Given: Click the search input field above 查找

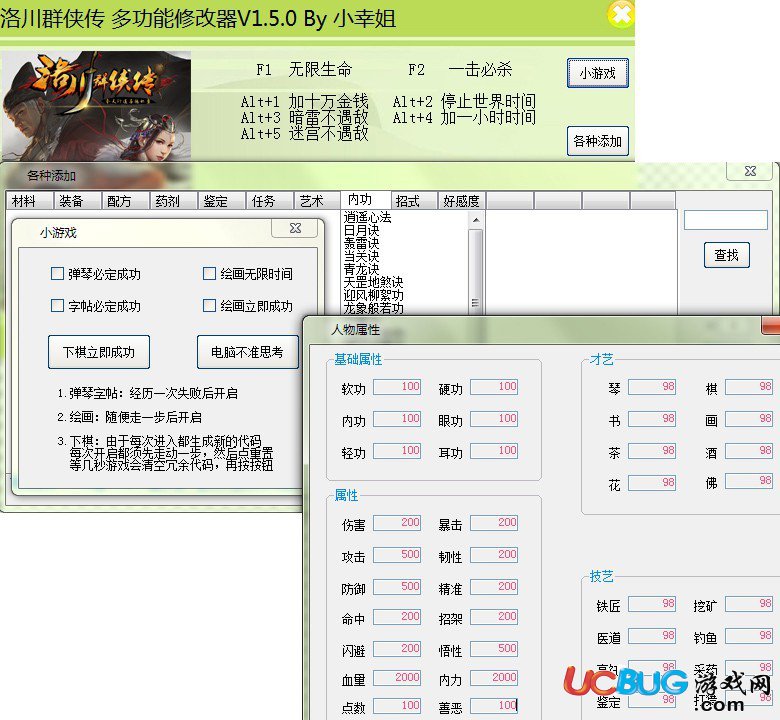Looking at the screenshot, I should pyautogui.click(x=725, y=220).
